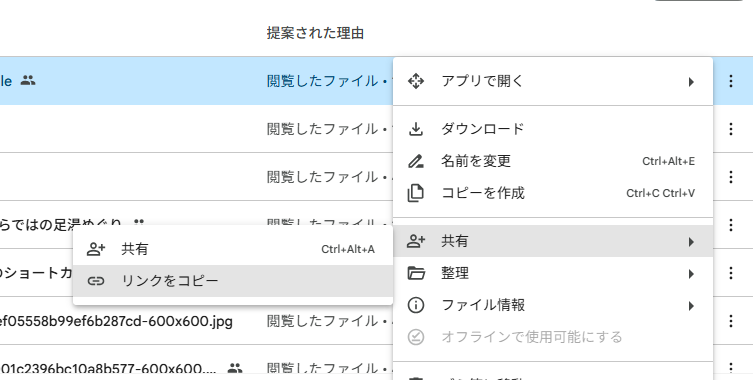The height and width of the screenshot is (380, 753).
Task: Click the move-arrows icon beside アプリで開く
Action: (415, 81)
